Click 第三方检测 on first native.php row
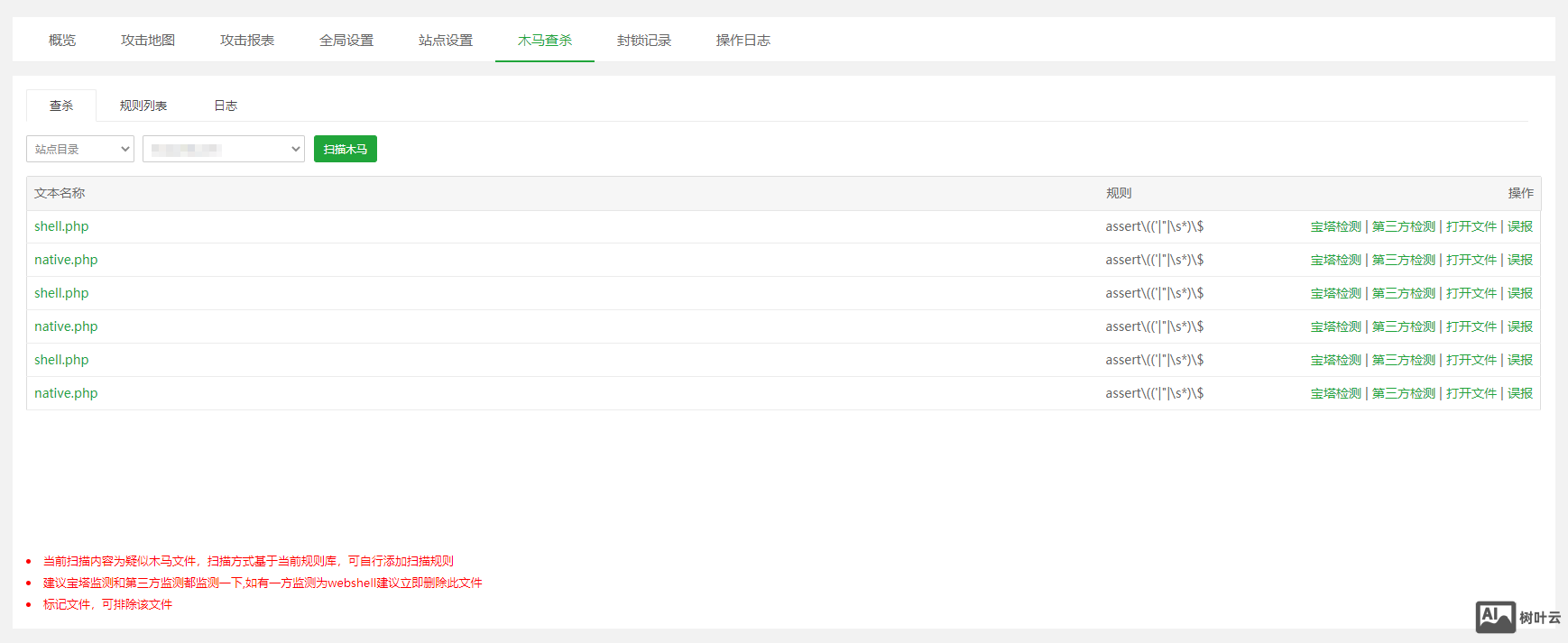The width and height of the screenshot is (1568, 643). [x=1403, y=260]
